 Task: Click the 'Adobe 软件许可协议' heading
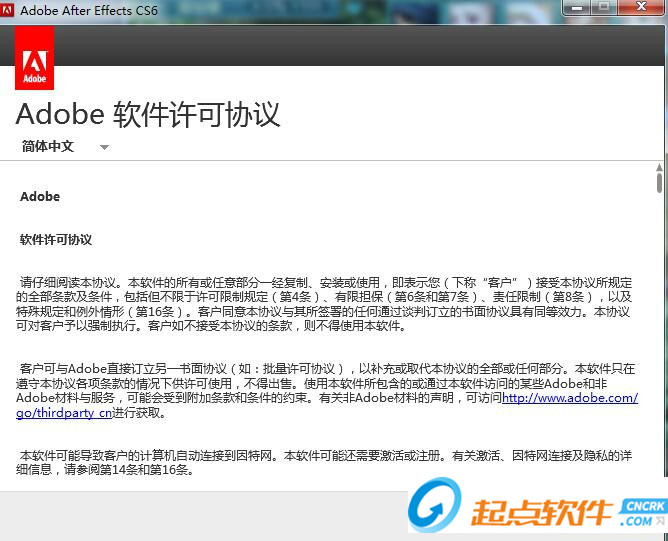tap(148, 114)
